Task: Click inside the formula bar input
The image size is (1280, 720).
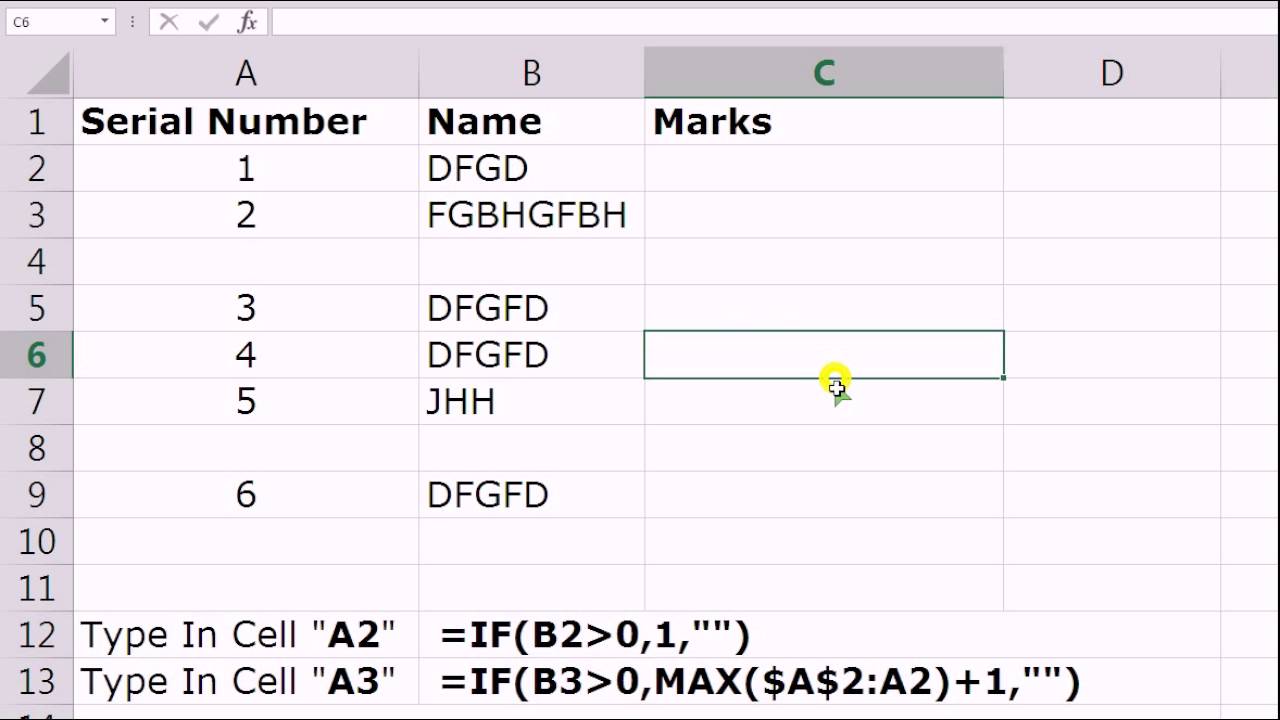Action: (x=774, y=21)
